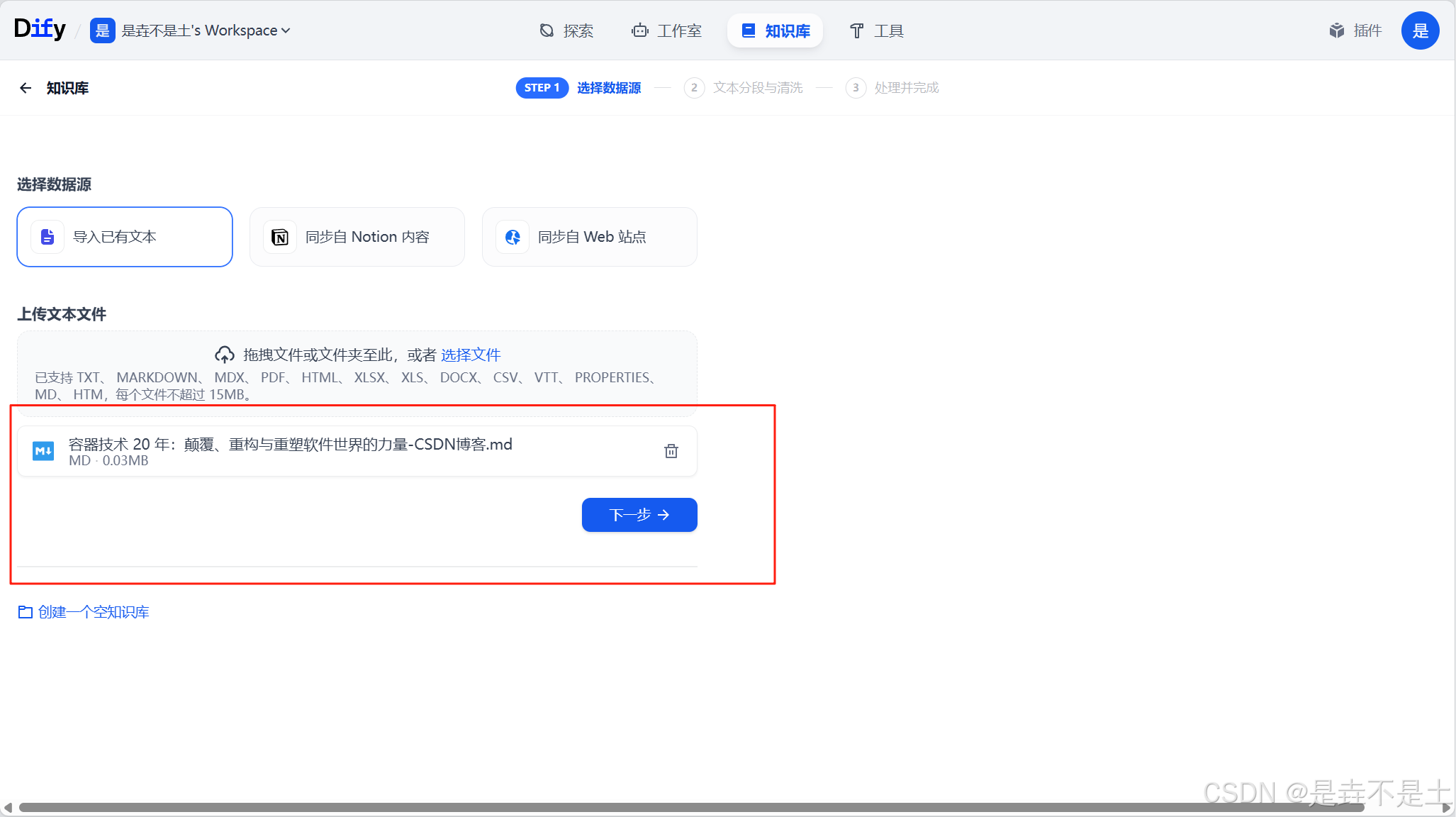
Task: Select 同步自 Web 站点 data source
Action: 590,237
